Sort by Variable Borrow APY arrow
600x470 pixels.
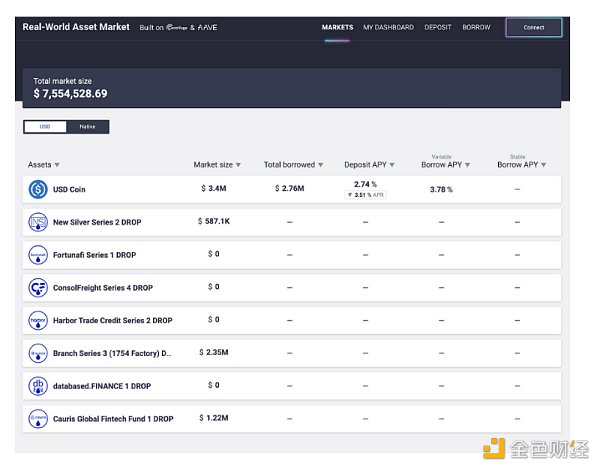point(467,165)
